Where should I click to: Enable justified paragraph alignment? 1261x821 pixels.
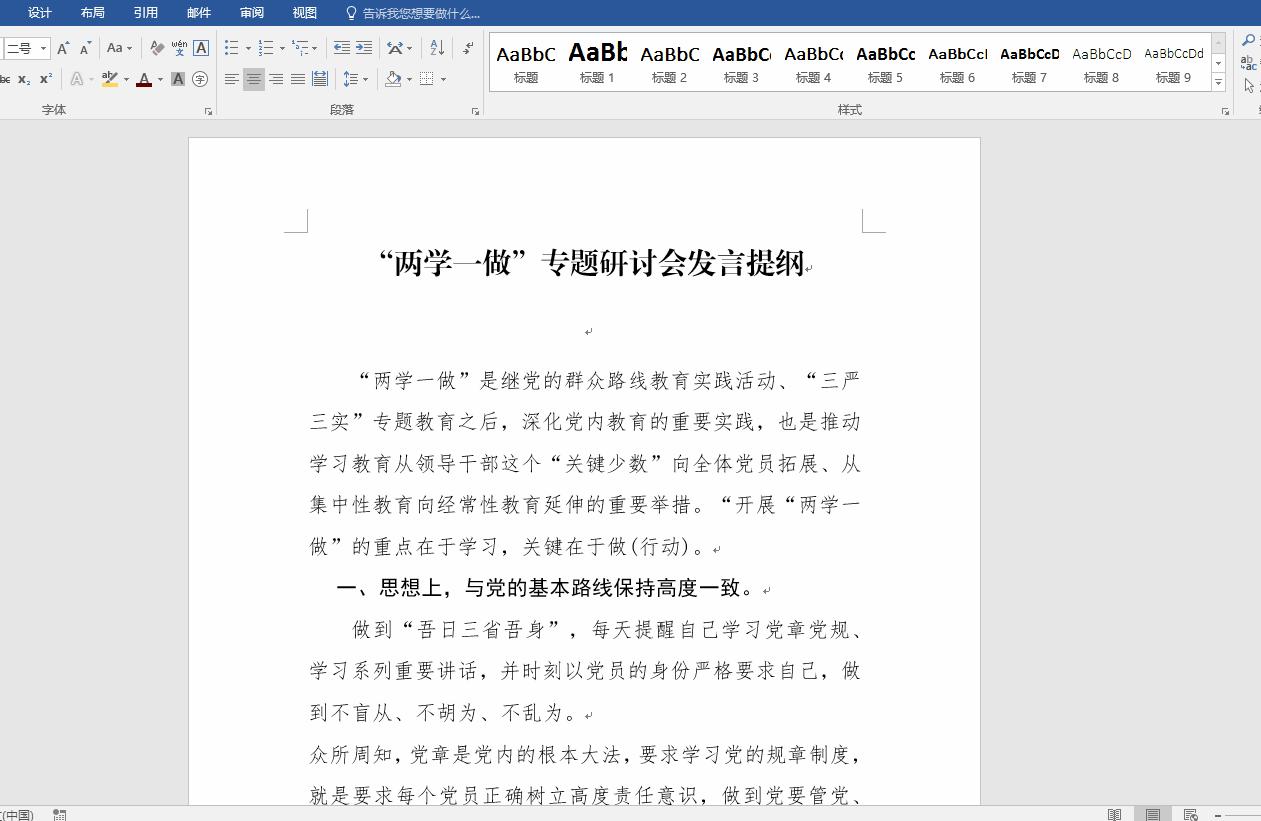pyautogui.click(x=298, y=79)
